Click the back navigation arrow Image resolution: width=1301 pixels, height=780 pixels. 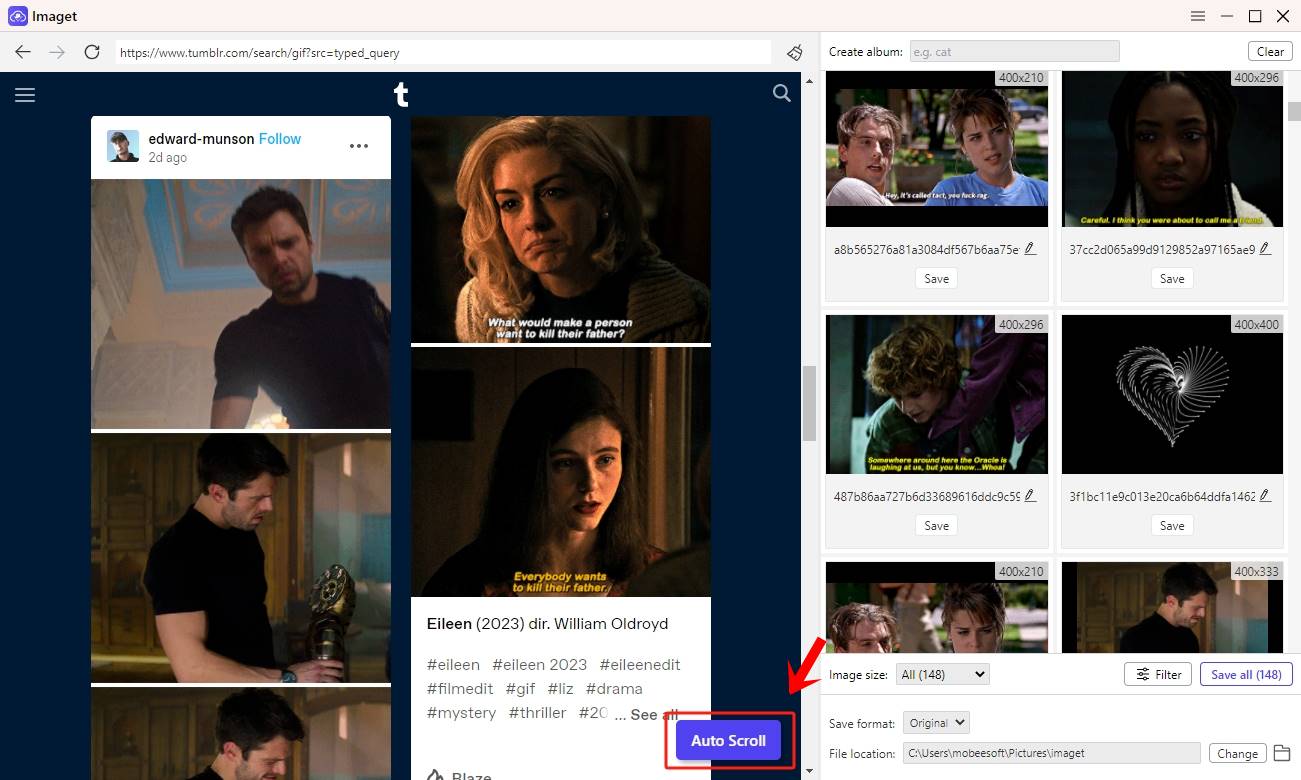(22, 52)
